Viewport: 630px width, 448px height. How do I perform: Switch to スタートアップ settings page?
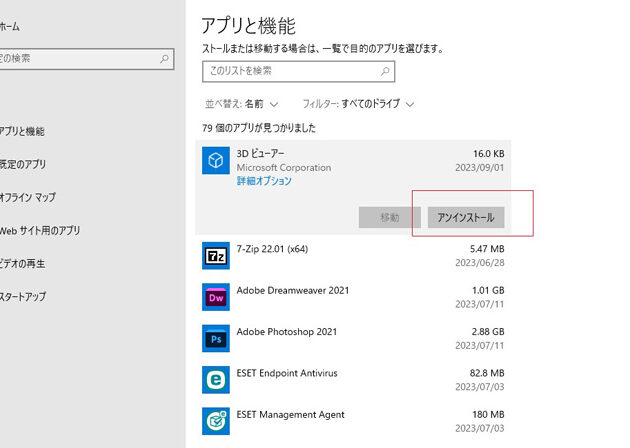click(x=22, y=296)
